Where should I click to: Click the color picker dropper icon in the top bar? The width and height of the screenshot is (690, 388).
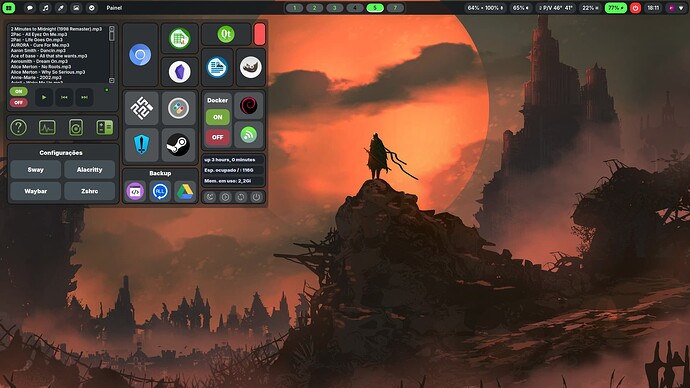pyautogui.click(x=61, y=7)
